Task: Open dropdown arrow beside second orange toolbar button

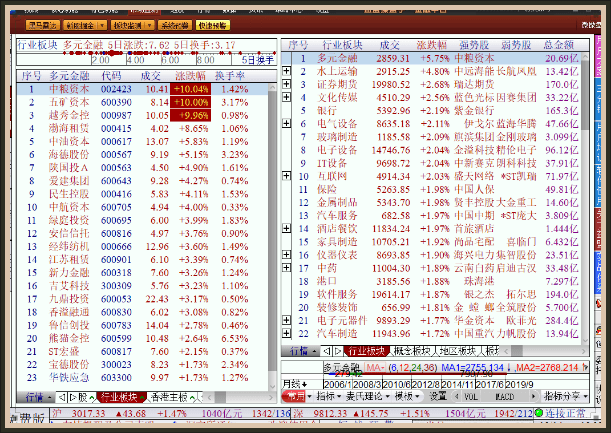Action: pyautogui.click(x=102, y=25)
